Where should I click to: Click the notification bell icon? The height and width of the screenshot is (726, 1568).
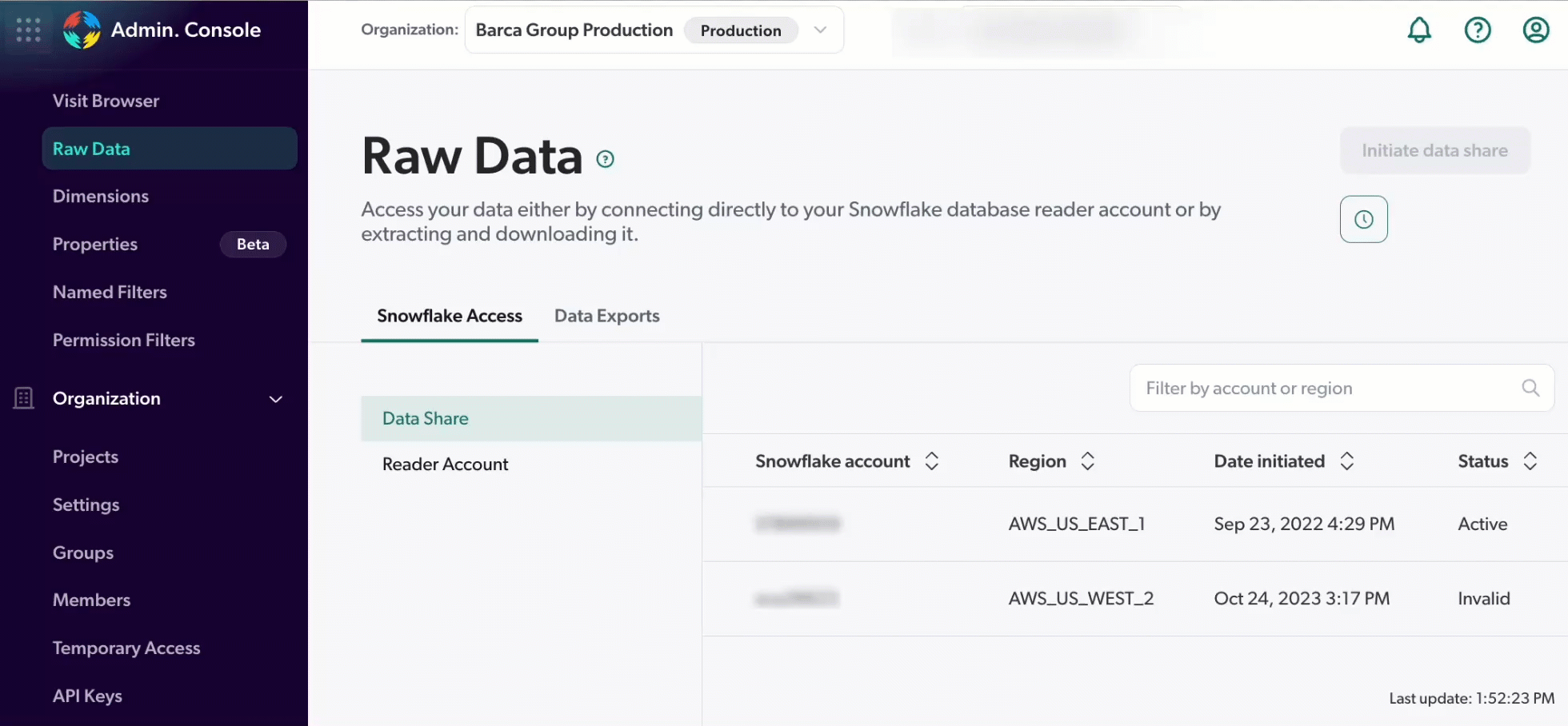(1418, 30)
